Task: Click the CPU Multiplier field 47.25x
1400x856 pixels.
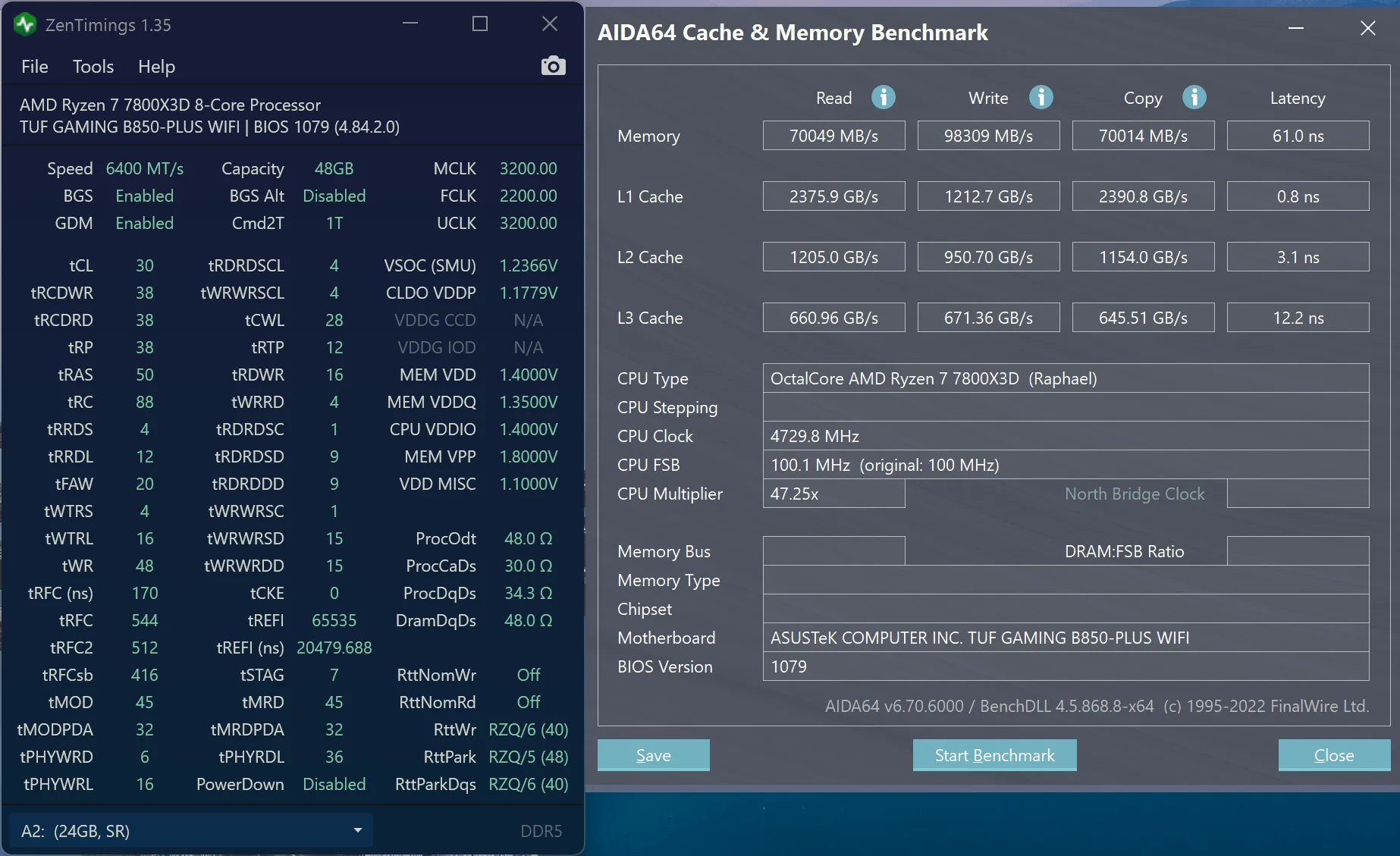Action: [834, 494]
